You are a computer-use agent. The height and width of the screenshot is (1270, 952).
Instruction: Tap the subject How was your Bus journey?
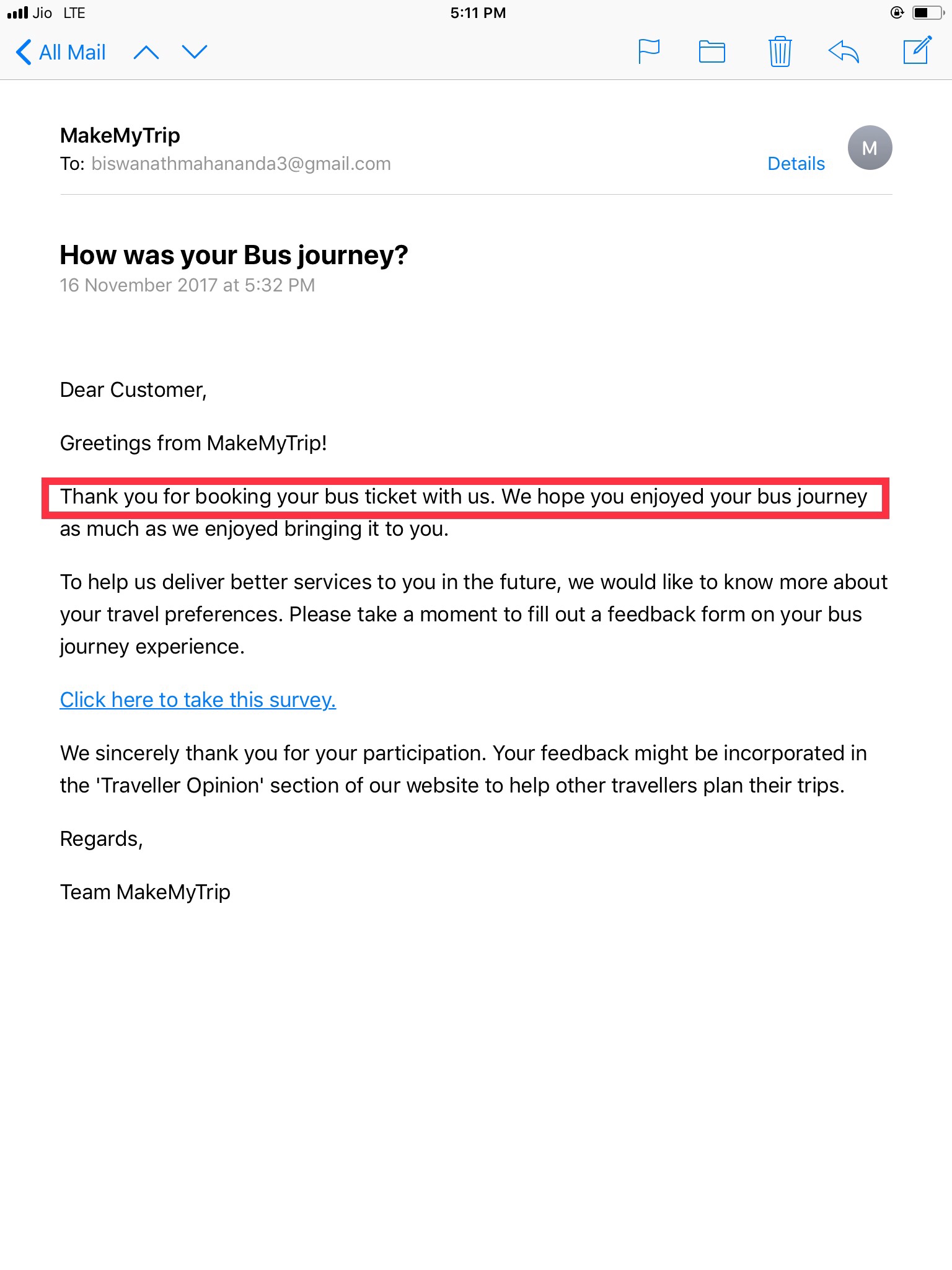234,255
